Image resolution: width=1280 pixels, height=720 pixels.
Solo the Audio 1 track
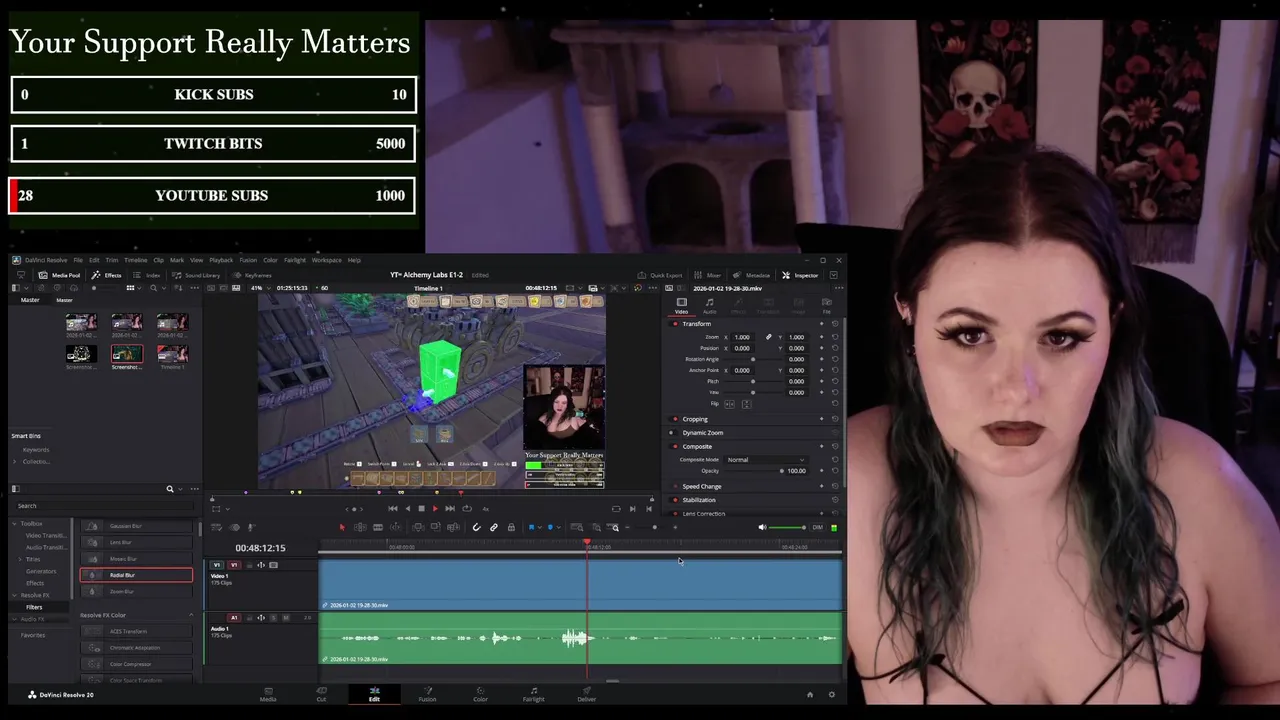(x=273, y=618)
